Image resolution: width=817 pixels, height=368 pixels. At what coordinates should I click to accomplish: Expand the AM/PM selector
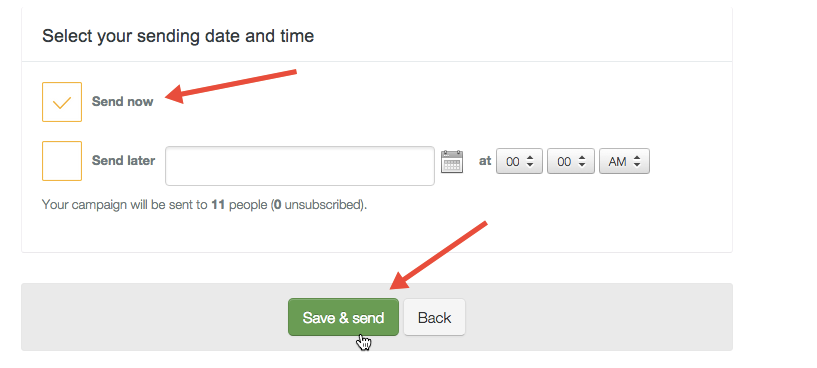pyautogui.click(x=624, y=161)
